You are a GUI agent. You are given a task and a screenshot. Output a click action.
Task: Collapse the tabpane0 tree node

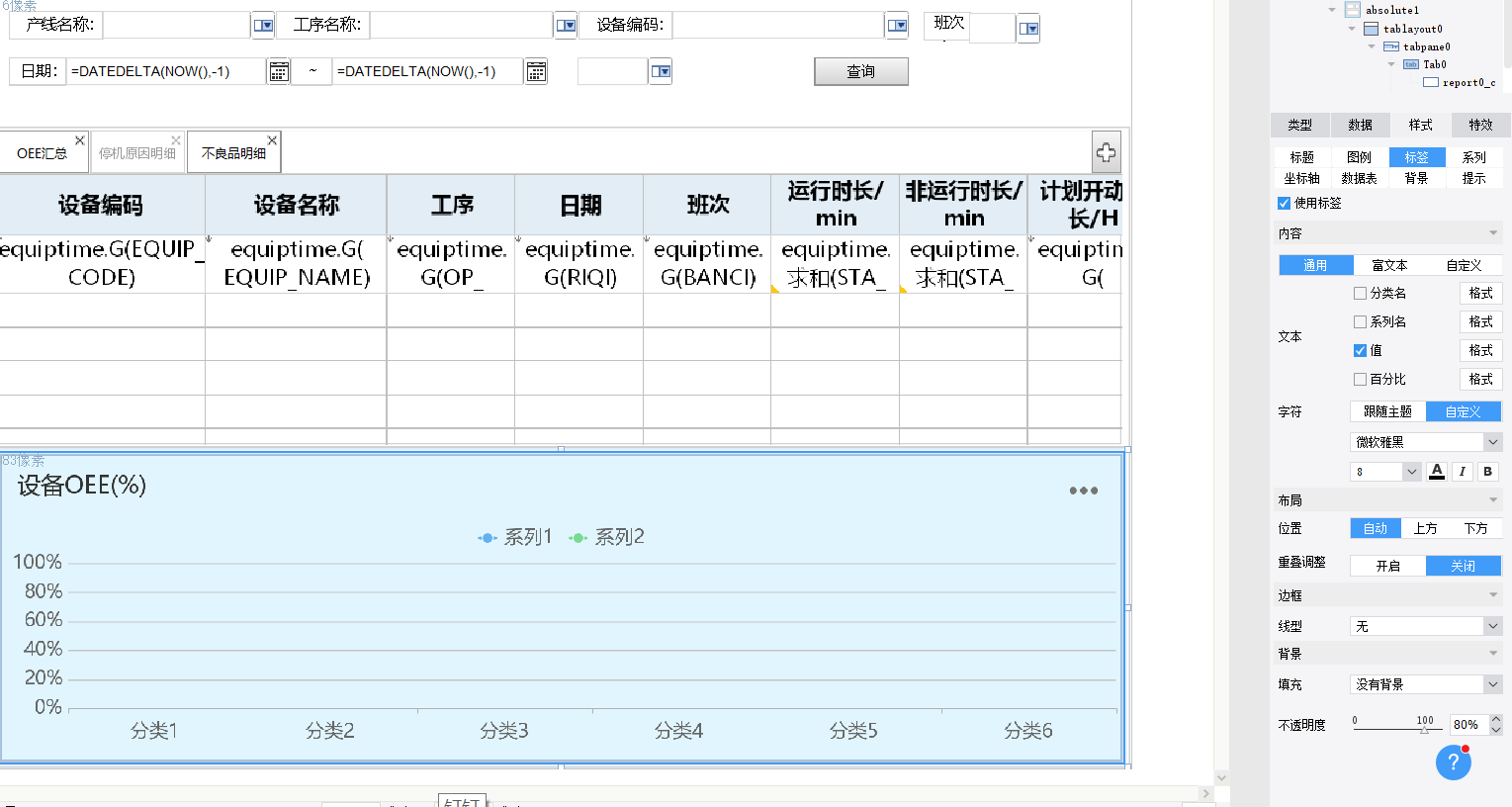pos(1372,46)
